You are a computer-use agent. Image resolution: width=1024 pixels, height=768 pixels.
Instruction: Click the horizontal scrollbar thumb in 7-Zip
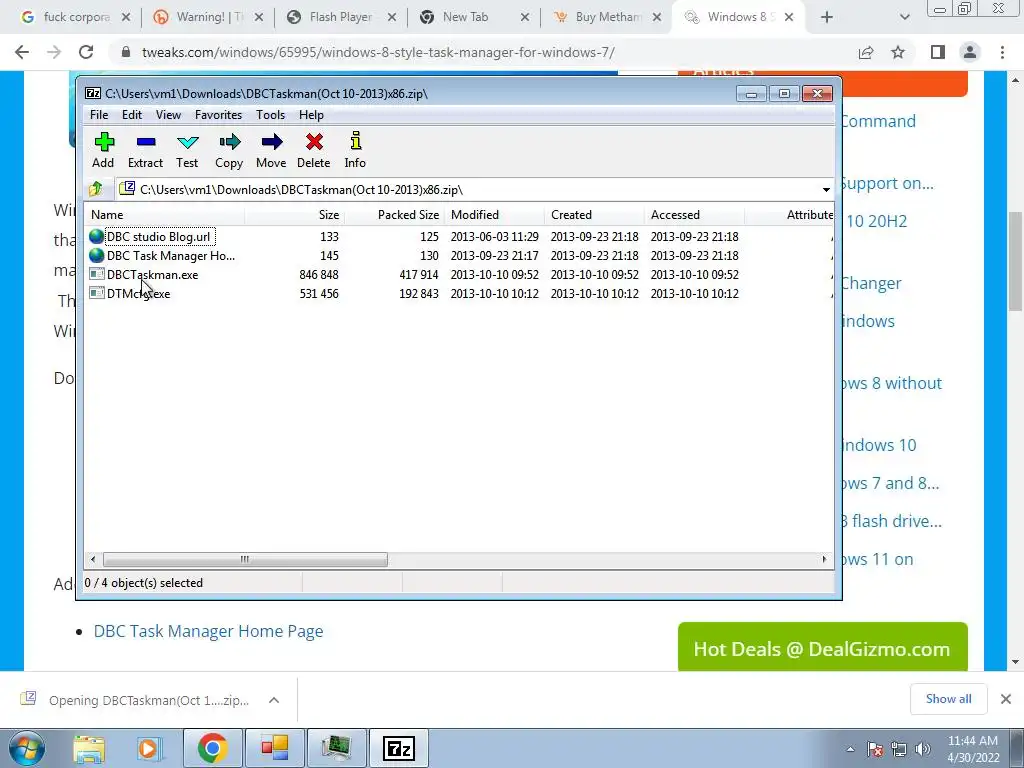[245, 560]
